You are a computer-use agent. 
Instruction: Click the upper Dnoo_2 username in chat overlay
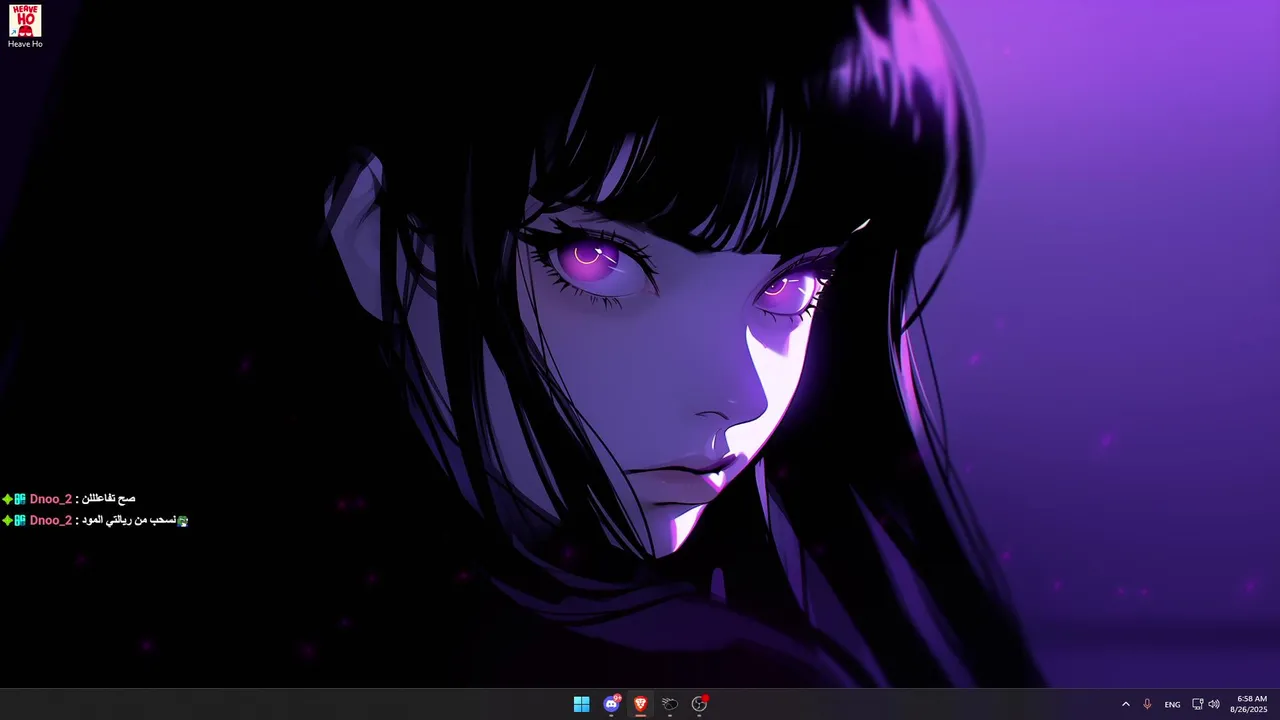tap(51, 499)
